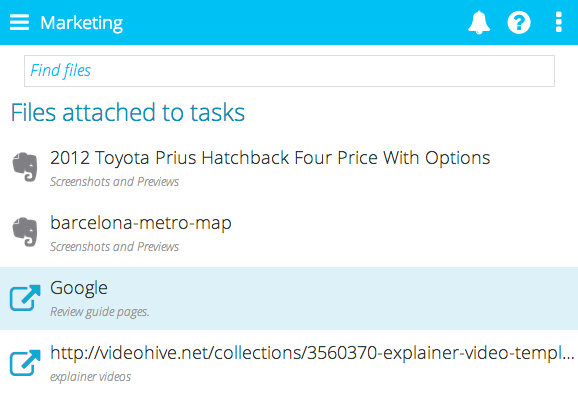This screenshot has width=578, height=397.
Task: Click 'Screenshots and Previews' under barcelona-metro-map
Action: coord(115,247)
